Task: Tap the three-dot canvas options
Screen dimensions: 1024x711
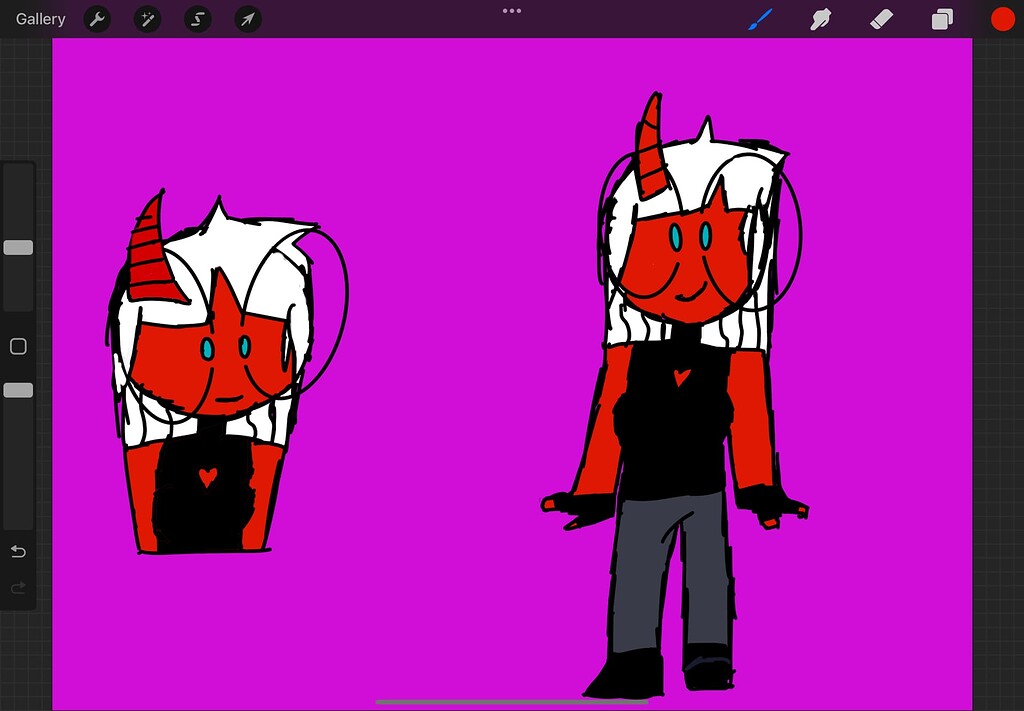Action: click(512, 10)
